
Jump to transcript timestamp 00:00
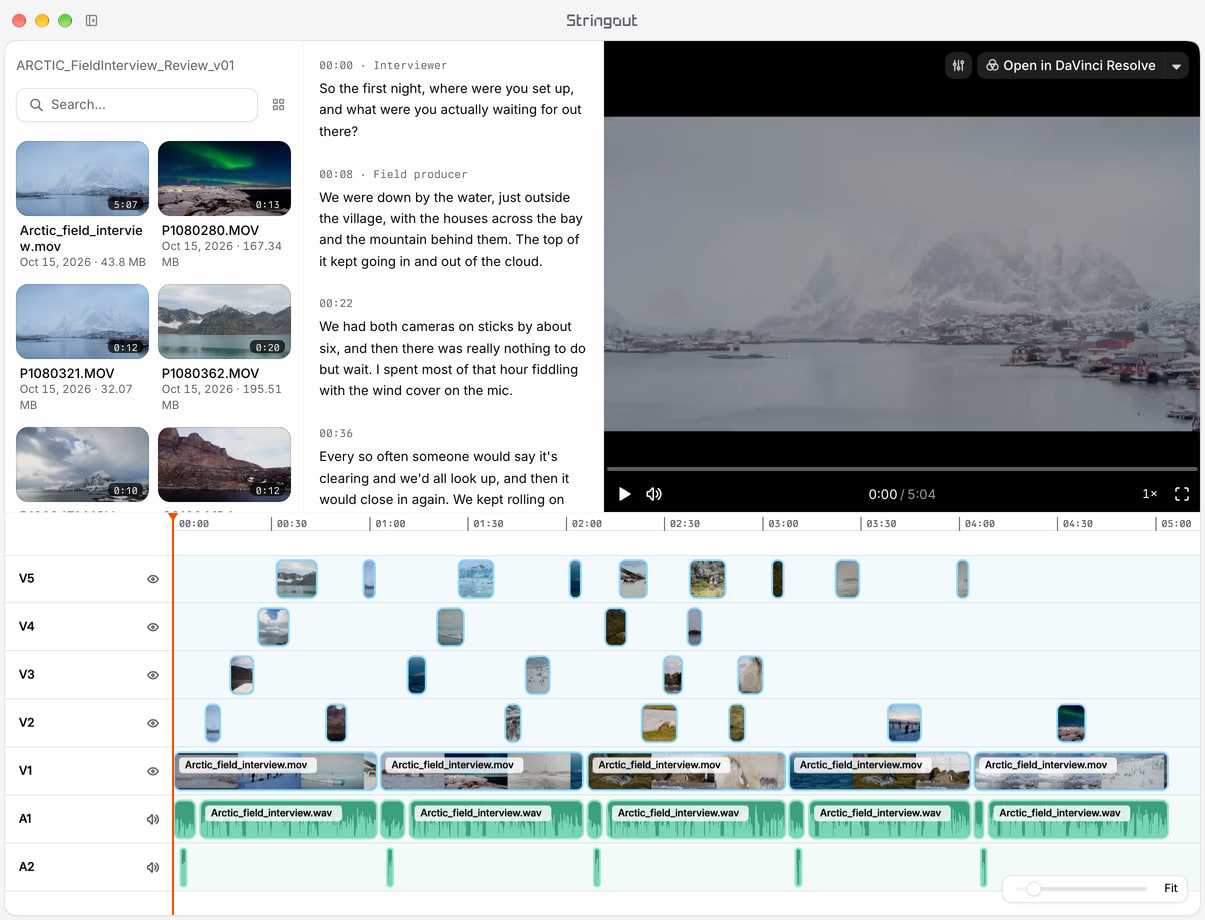click(336, 65)
